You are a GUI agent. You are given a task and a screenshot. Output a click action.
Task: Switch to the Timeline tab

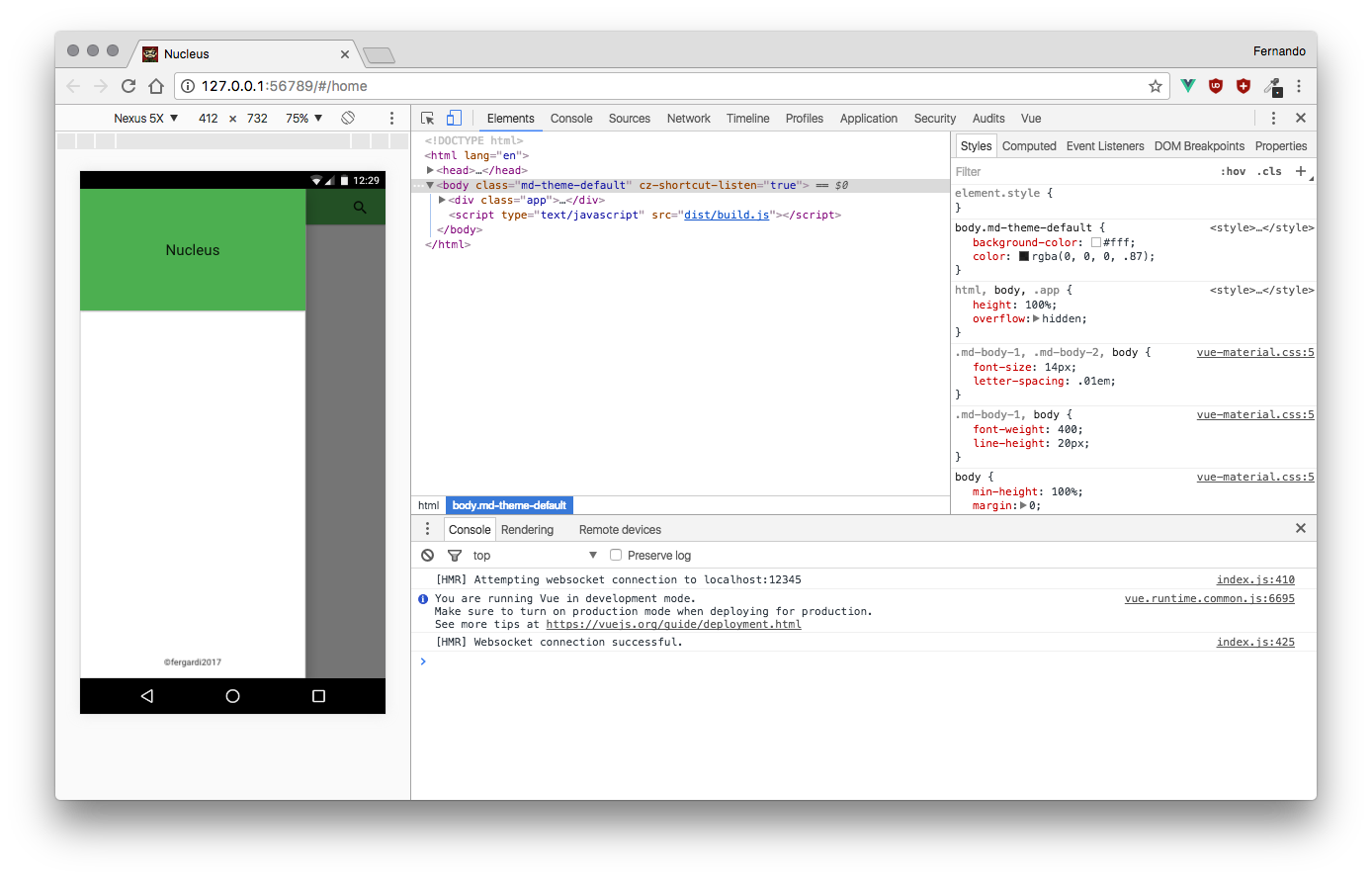pyautogui.click(x=747, y=118)
